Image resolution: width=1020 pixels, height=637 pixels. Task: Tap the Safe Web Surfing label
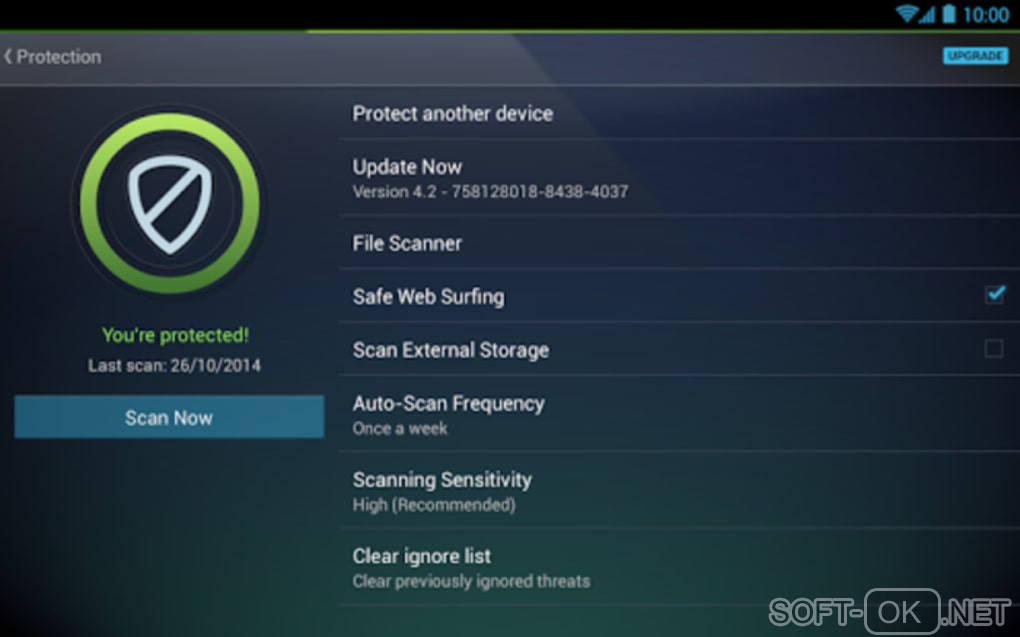point(428,296)
